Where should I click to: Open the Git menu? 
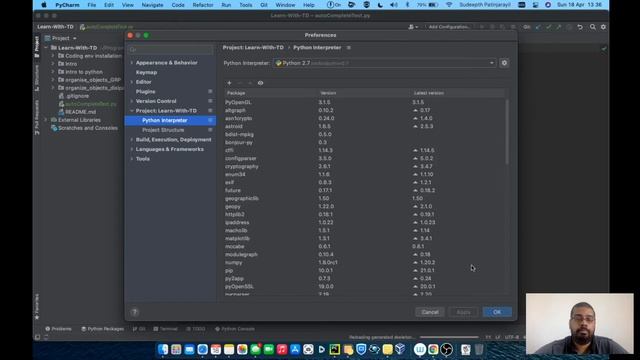264,5
